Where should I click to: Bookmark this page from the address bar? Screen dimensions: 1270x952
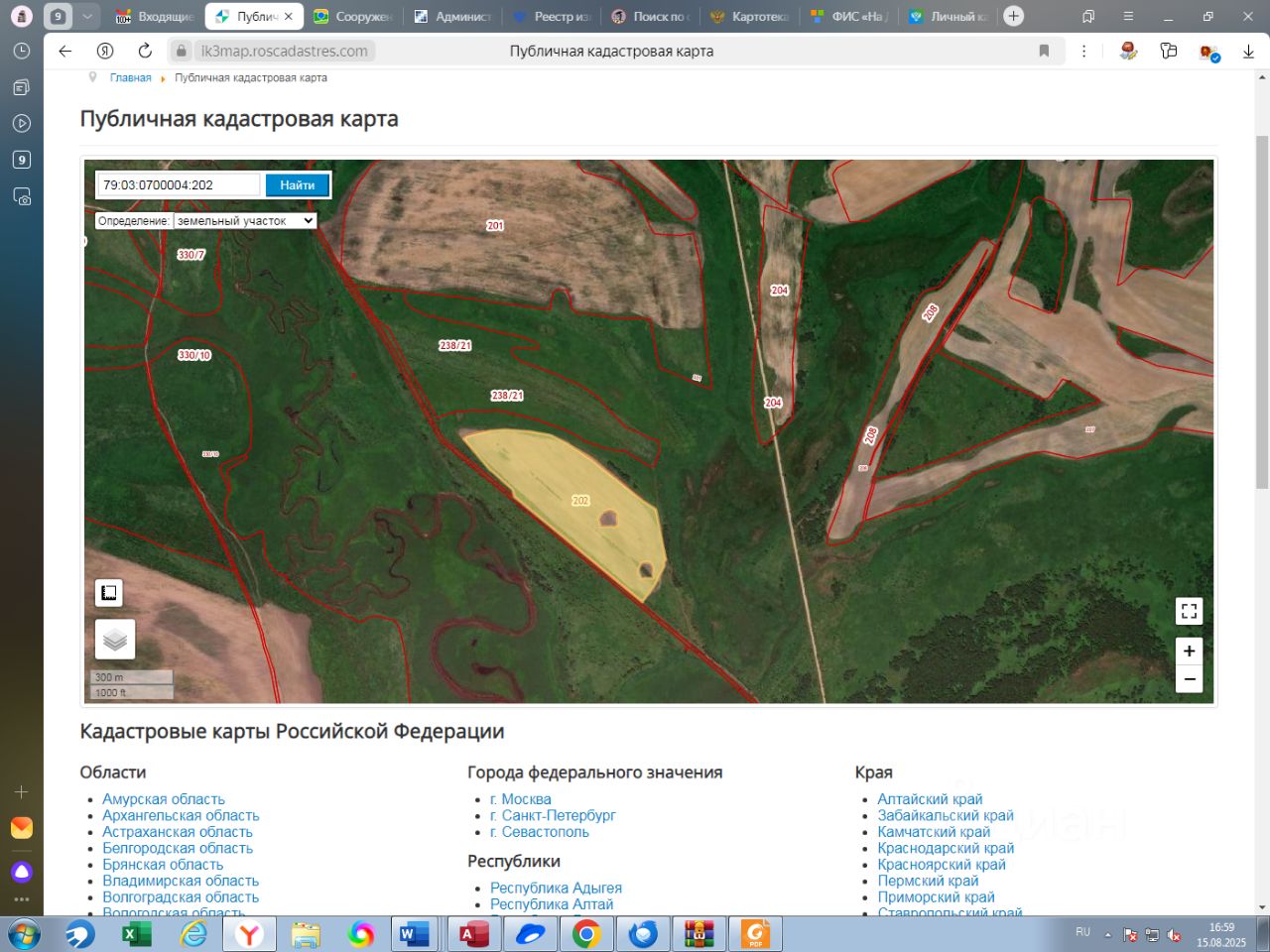tap(1044, 52)
